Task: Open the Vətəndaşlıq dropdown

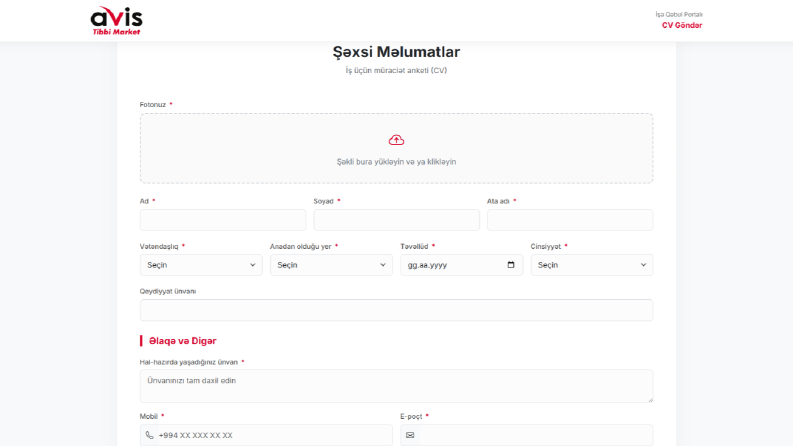Action: [201, 265]
